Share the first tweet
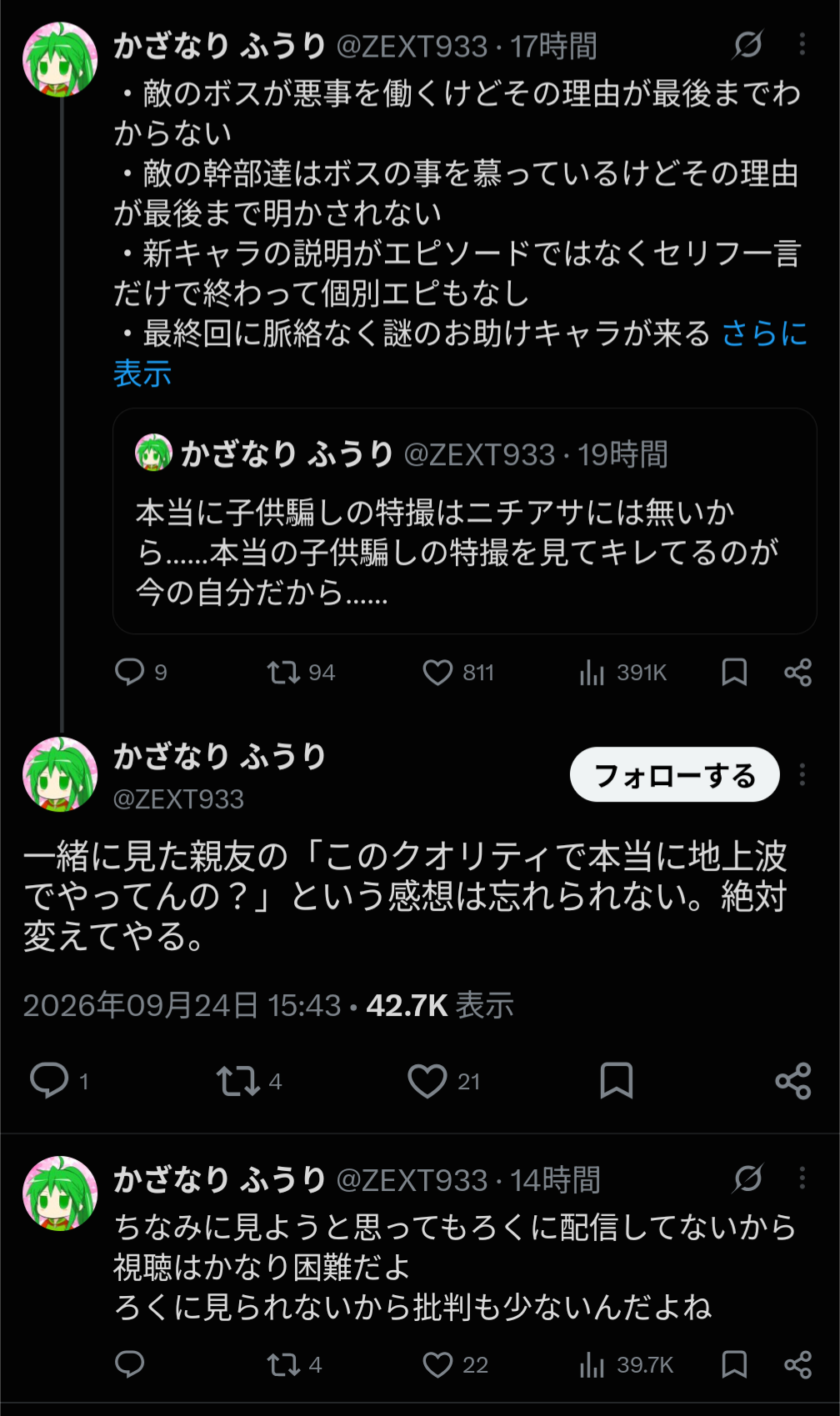This screenshot has width=840, height=1416. click(797, 672)
